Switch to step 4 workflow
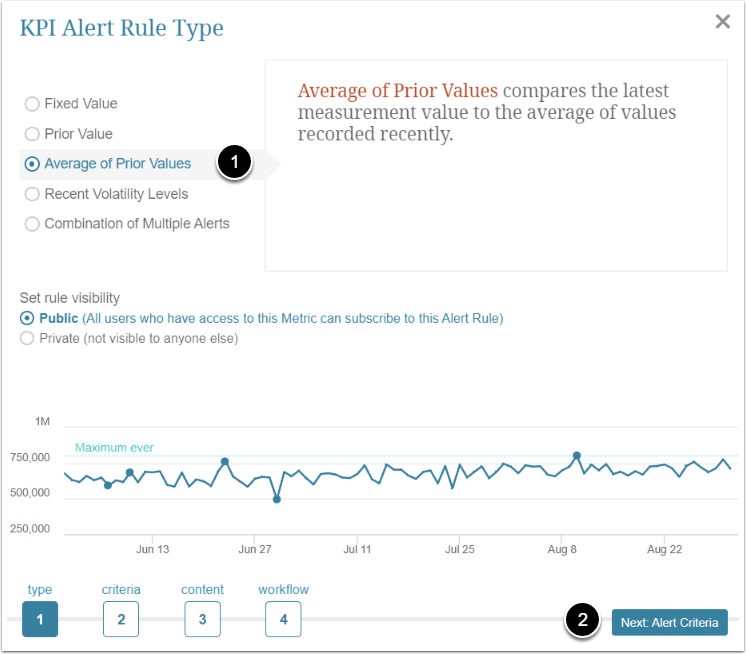Viewport: 746px width, 654px height. [x=283, y=619]
